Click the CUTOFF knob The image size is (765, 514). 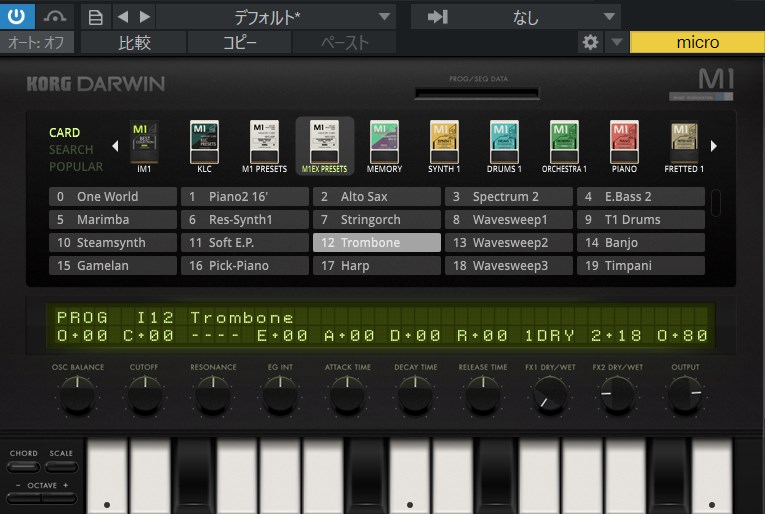click(x=143, y=397)
